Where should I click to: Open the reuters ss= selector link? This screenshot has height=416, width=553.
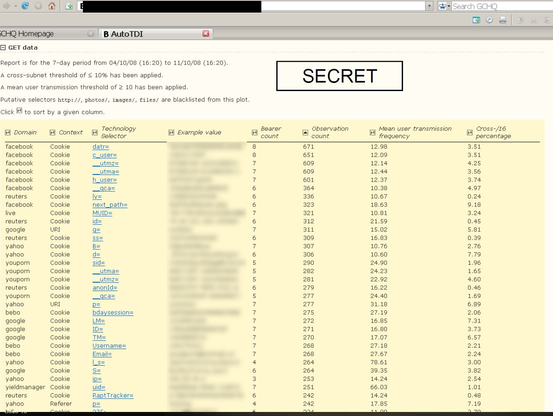click(x=98, y=238)
